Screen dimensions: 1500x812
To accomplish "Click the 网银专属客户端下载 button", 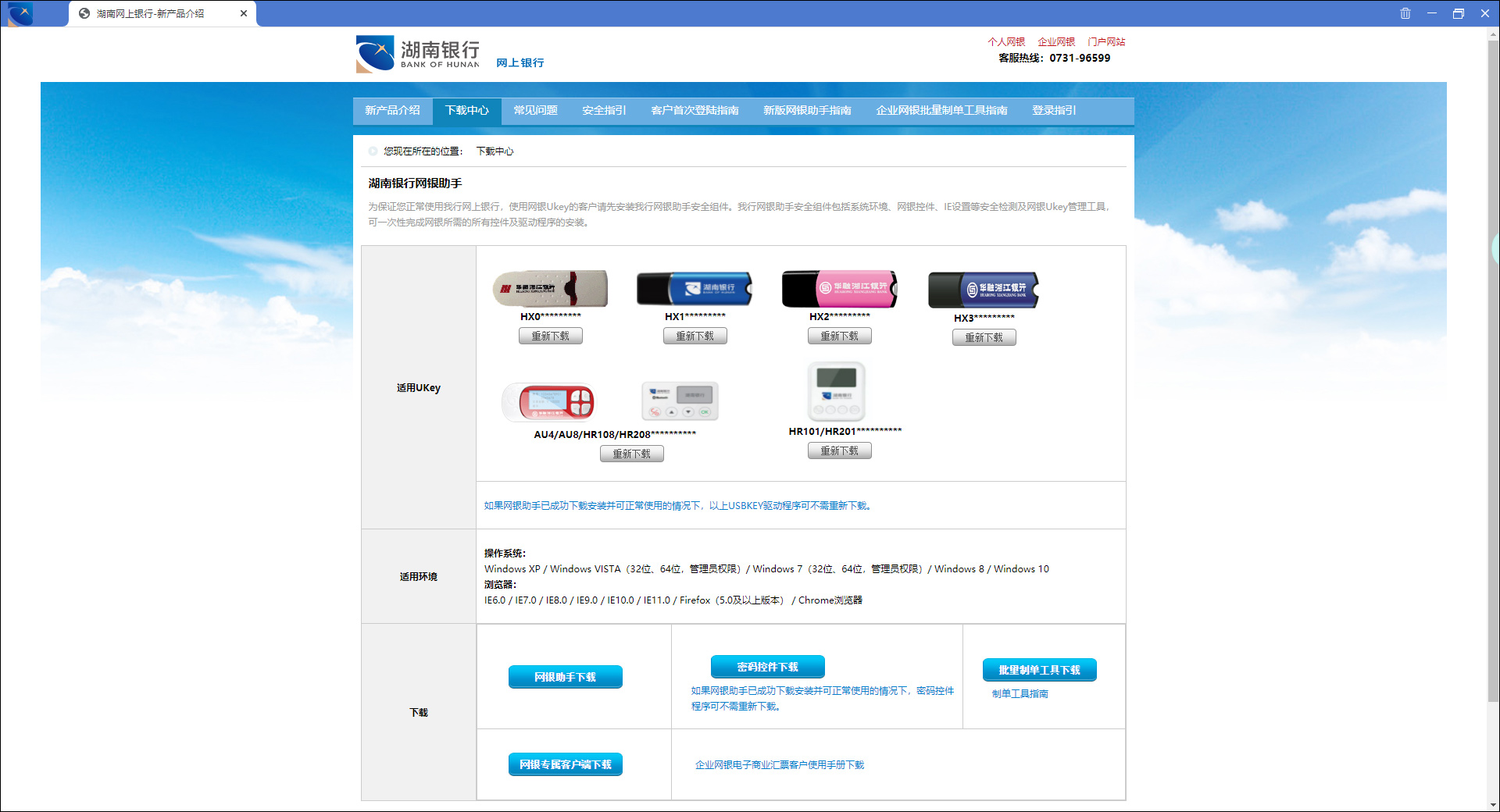I will (x=566, y=764).
